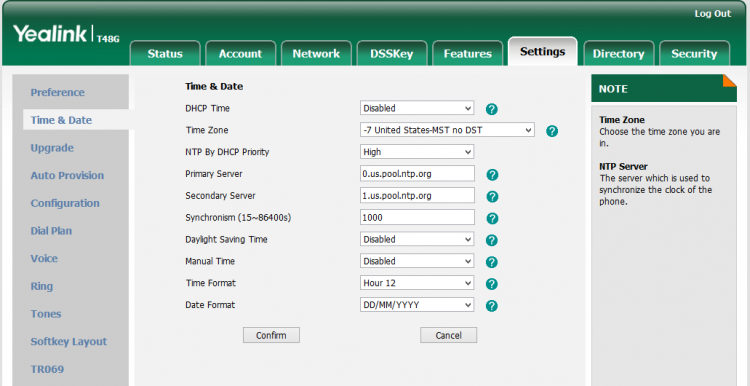The width and height of the screenshot is (750, 386).
Task: Click the Confirm button
Action: coord(271,335)
